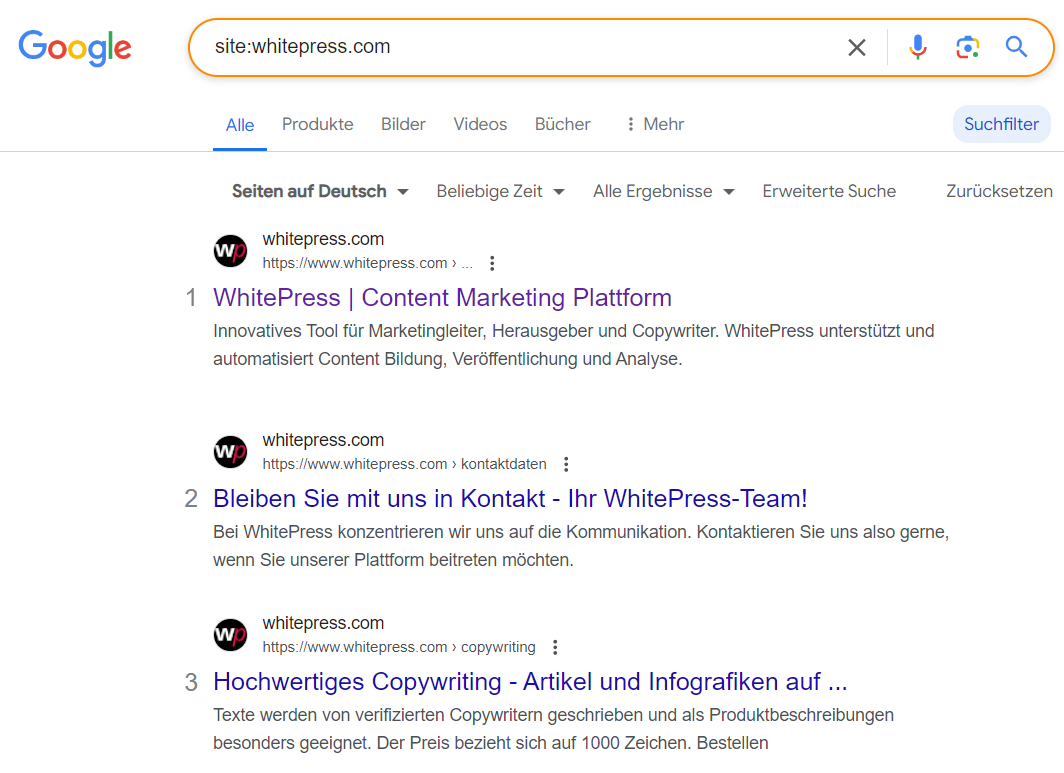The image size is (1064, 773).
Task: Submit search with the magnifier icon
Action: click(x=1016, y=47)
